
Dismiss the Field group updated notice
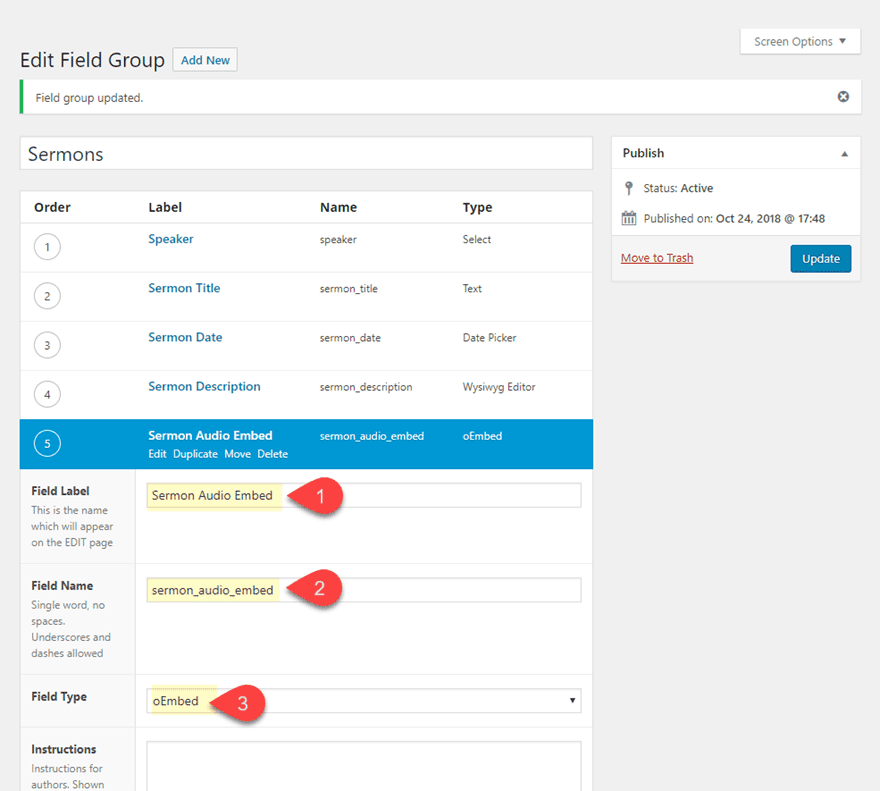point(843,97)
